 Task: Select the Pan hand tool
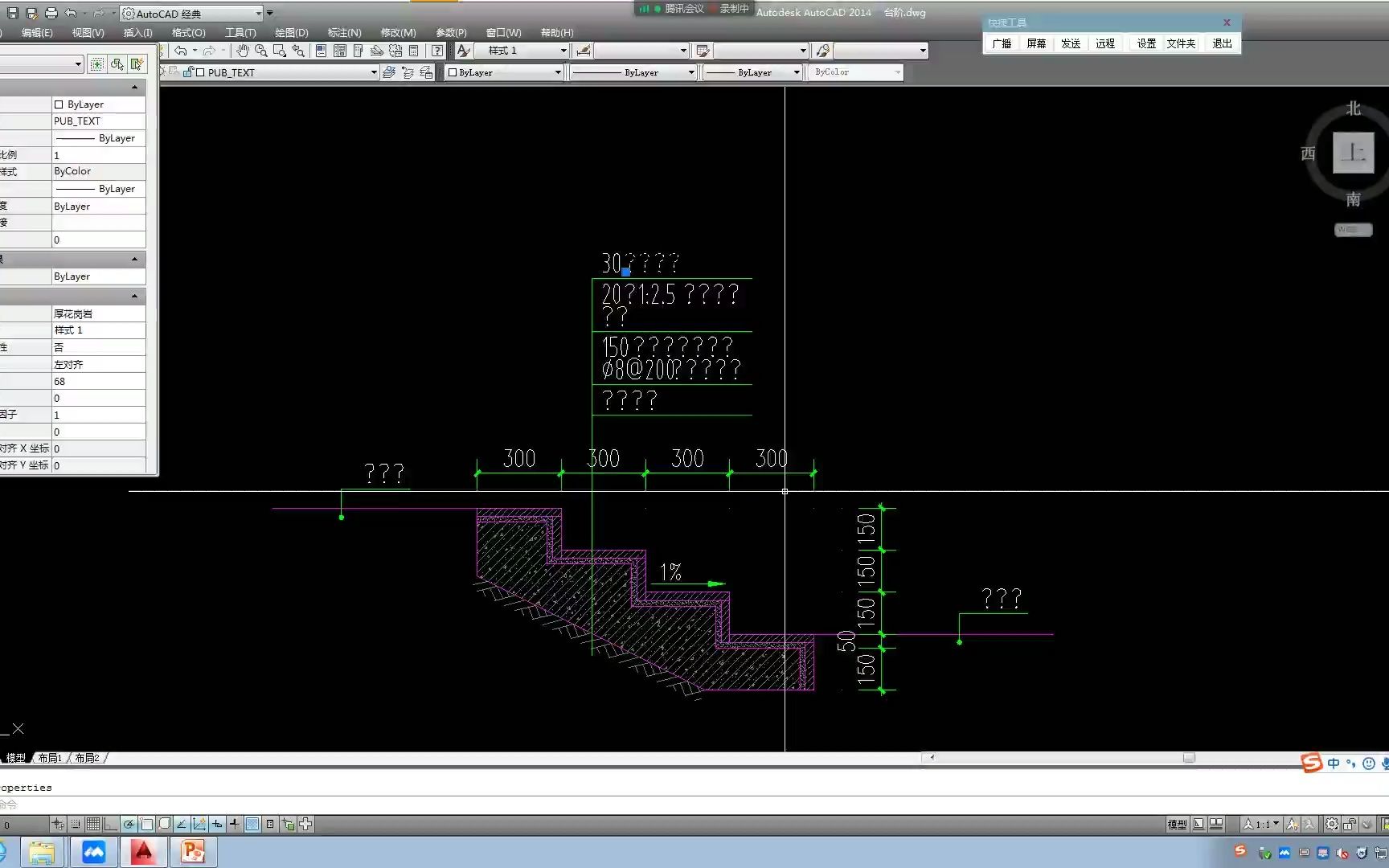click(x=243, y=51)
